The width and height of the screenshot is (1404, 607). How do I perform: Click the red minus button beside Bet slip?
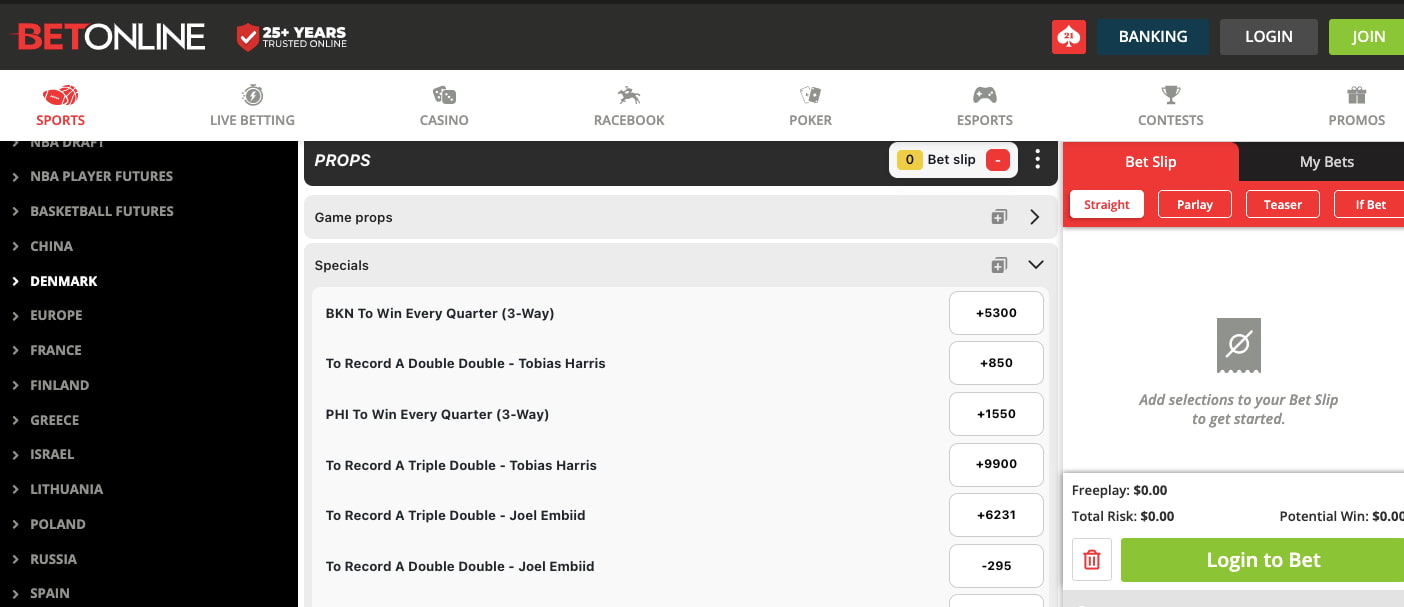click(x=997, y=160)
